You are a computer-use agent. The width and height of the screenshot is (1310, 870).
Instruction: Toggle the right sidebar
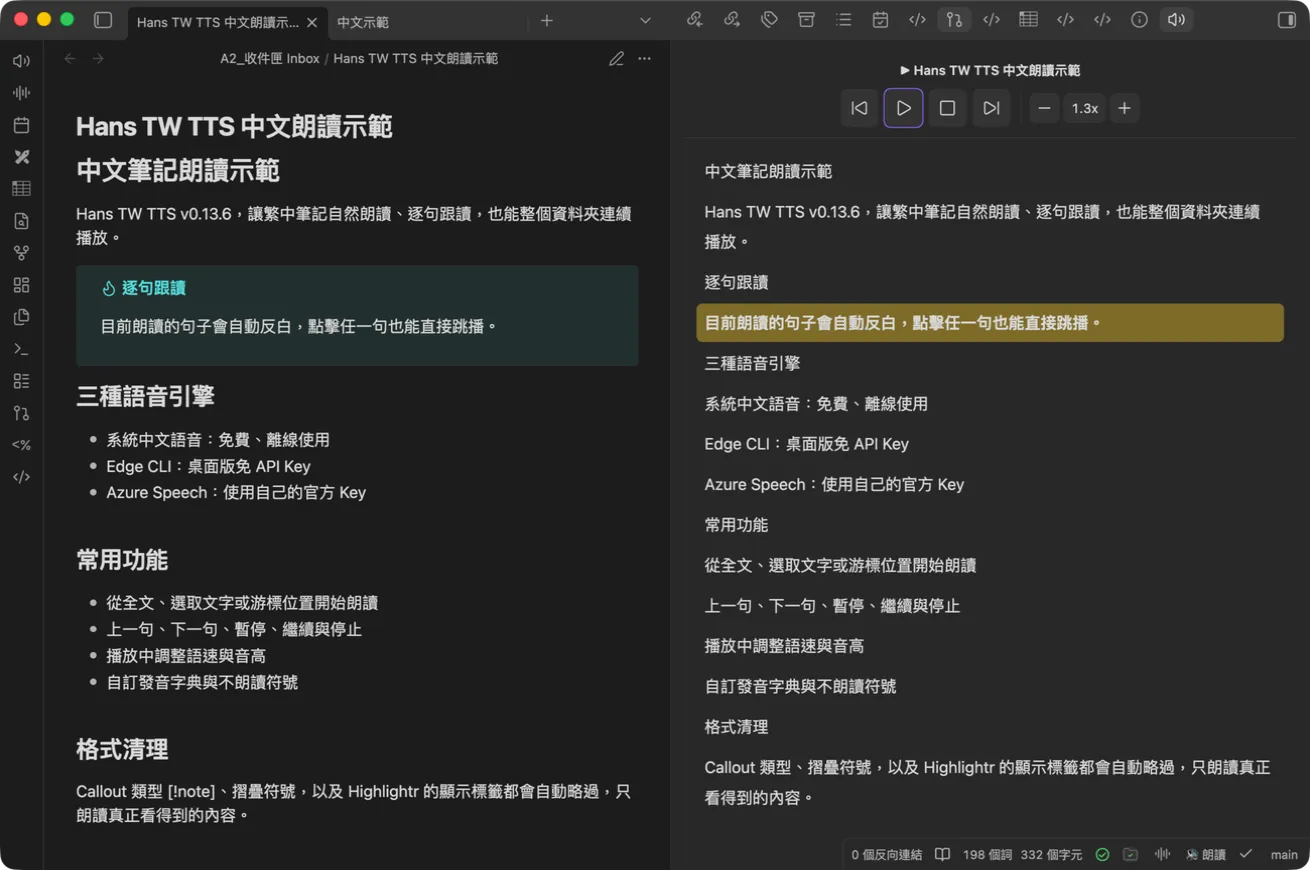click(1287, 20)
